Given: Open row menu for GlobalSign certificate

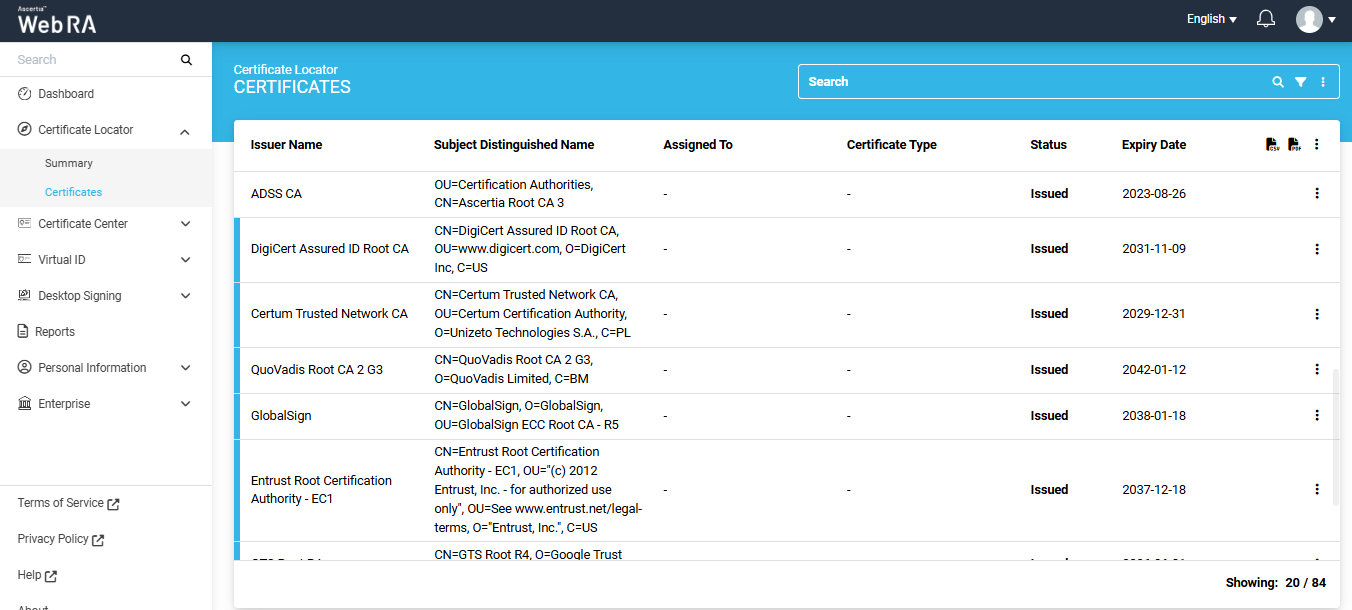Looking at the screenshot, I should click(1316, 415).
